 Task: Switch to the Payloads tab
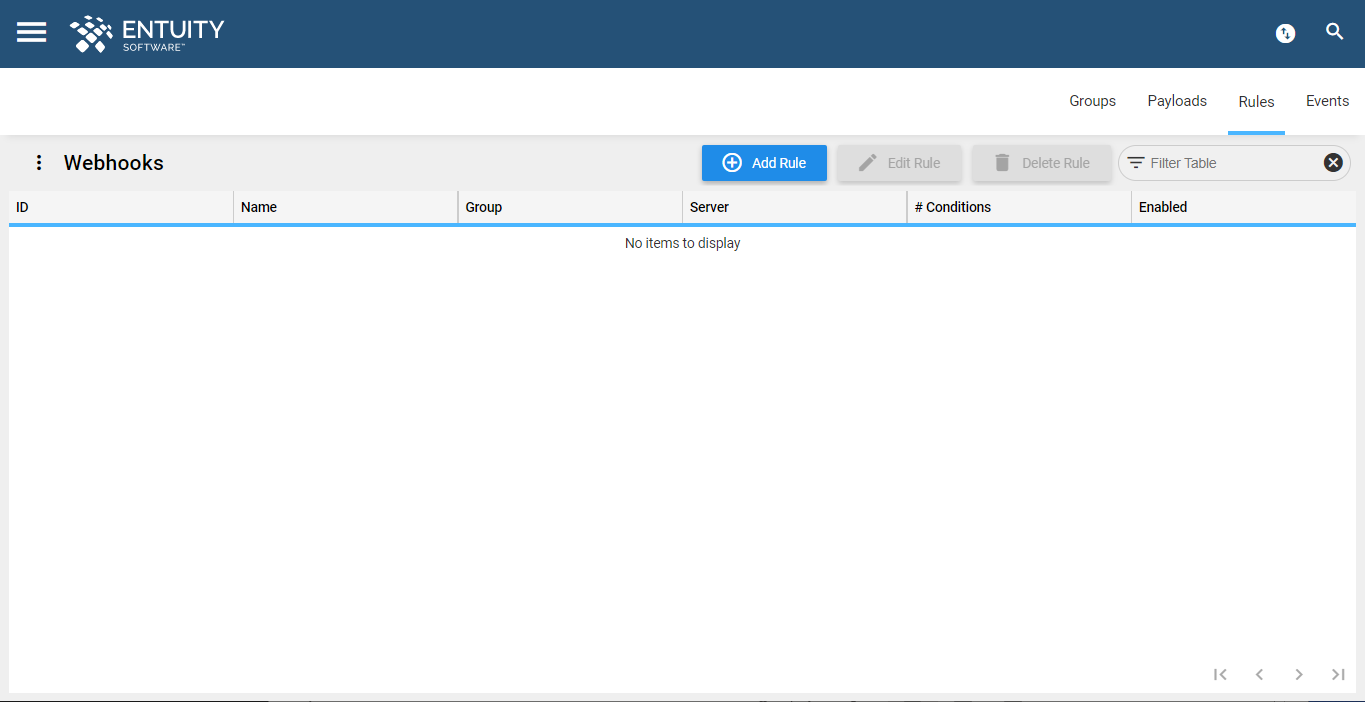tap(1176, 100)
